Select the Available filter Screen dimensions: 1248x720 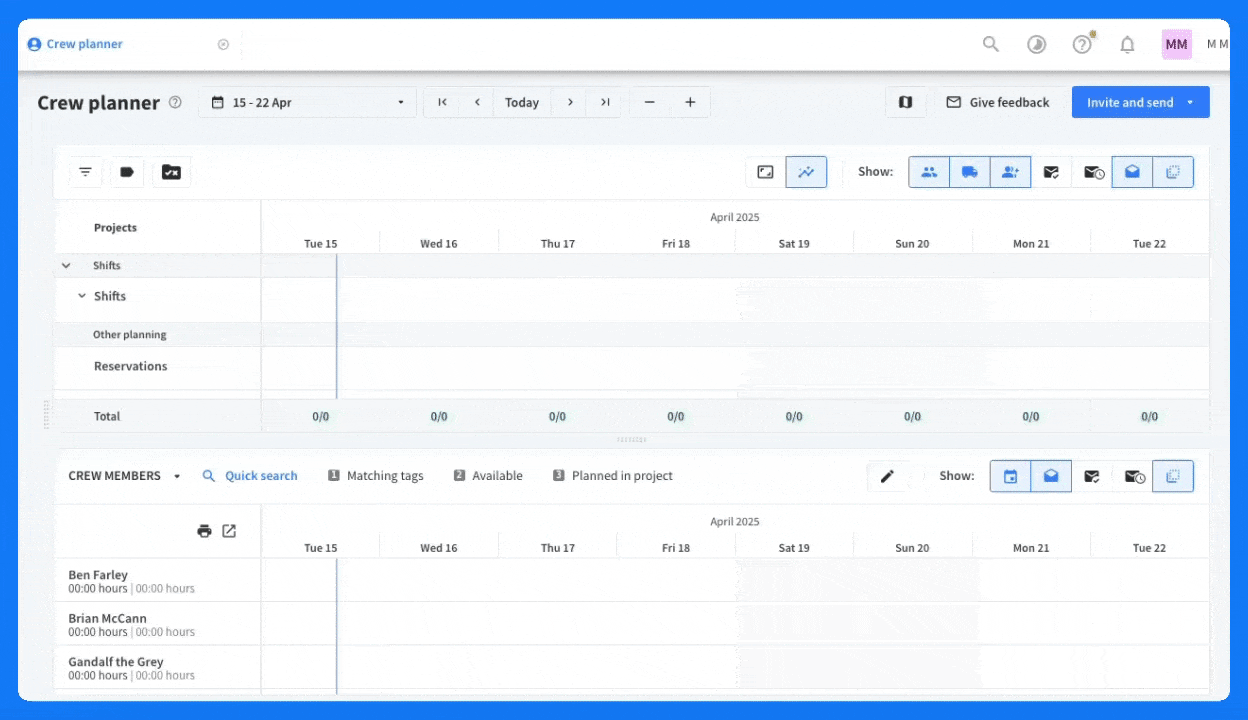(x=488, y=476)
